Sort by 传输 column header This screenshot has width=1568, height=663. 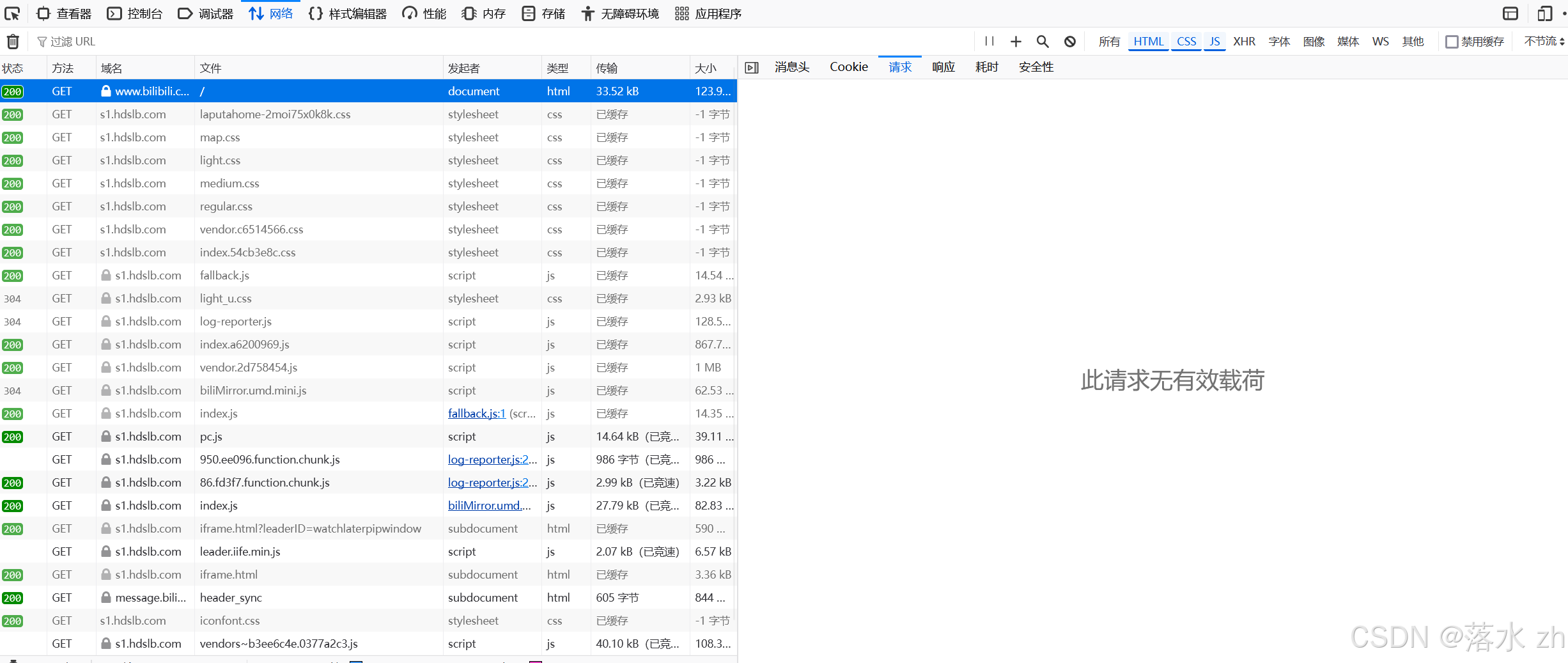click(640, 68)
